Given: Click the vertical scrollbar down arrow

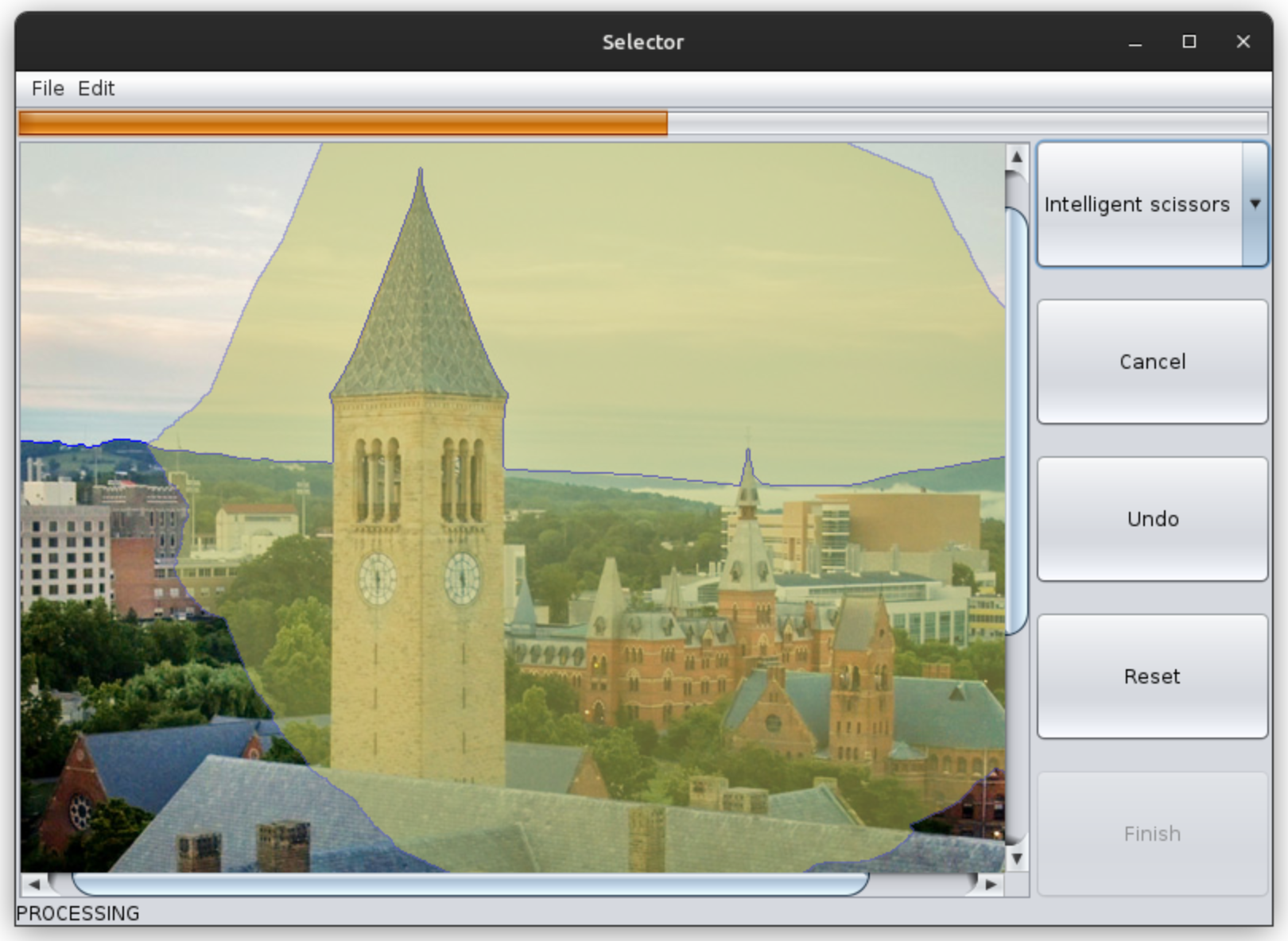Looking at the screenshot, I should click(1016, 858).
